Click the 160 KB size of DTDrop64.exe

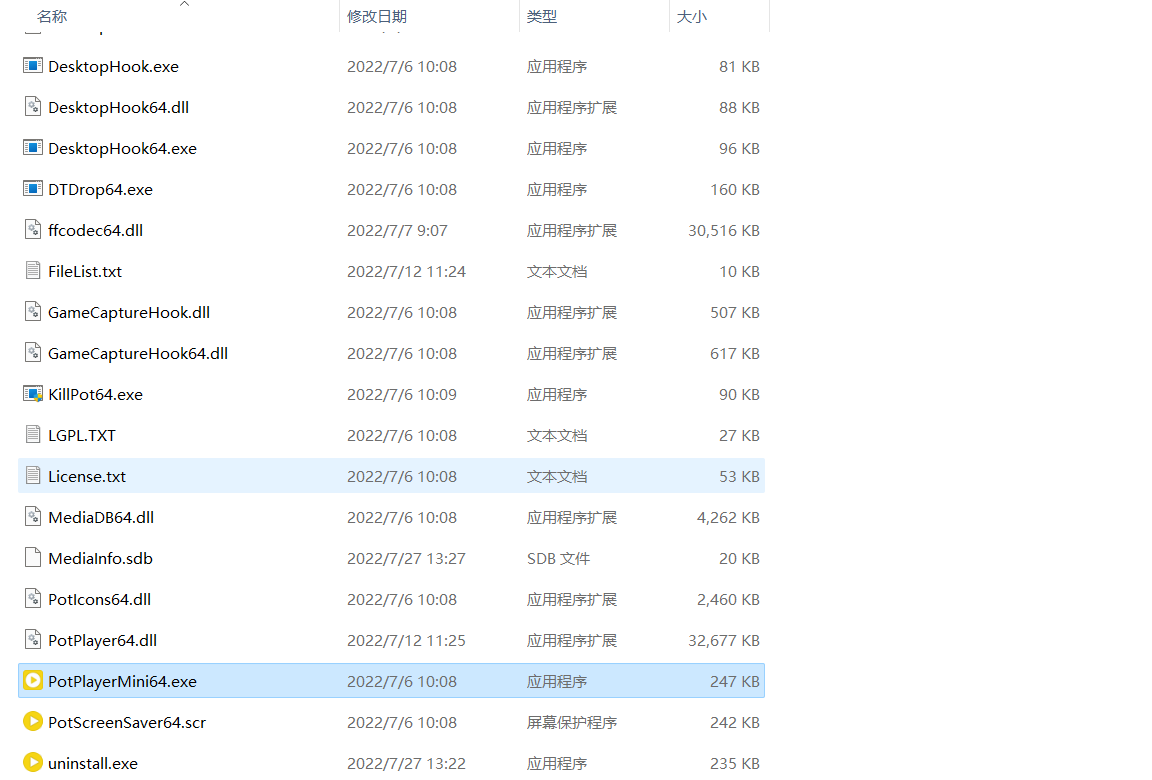tap(735, 189)
